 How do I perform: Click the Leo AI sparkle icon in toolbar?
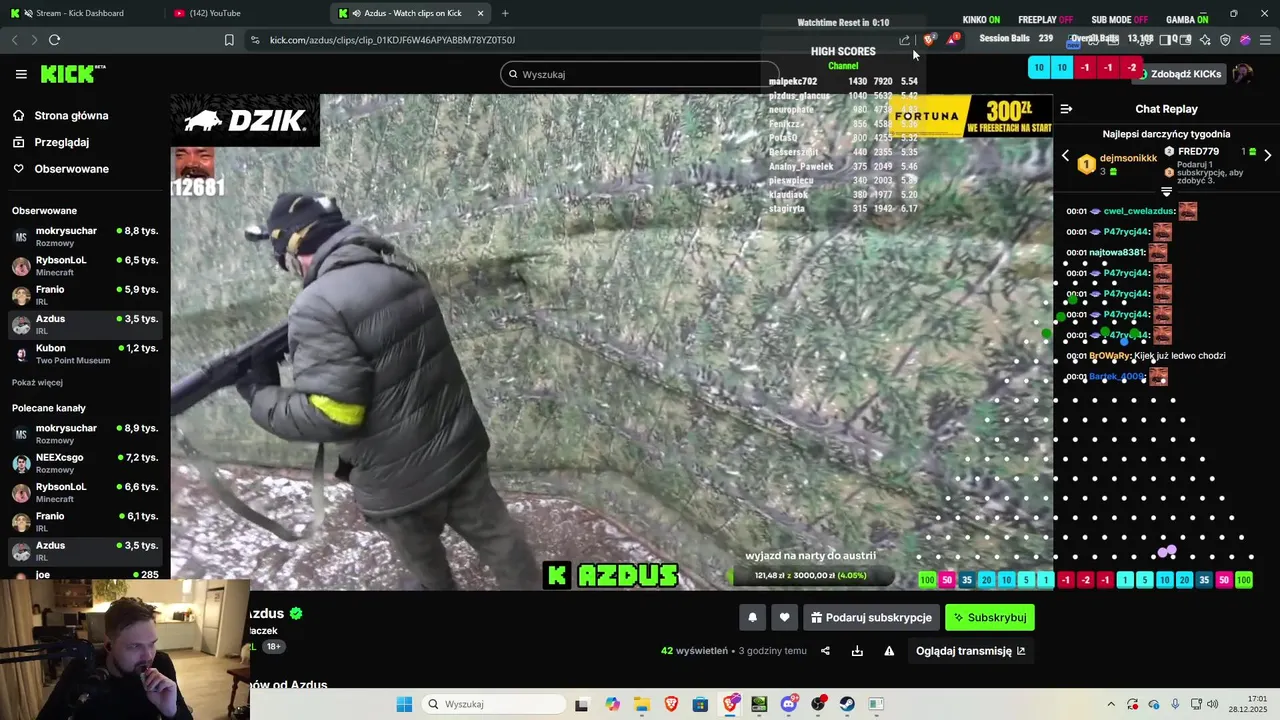(1205, 40)
